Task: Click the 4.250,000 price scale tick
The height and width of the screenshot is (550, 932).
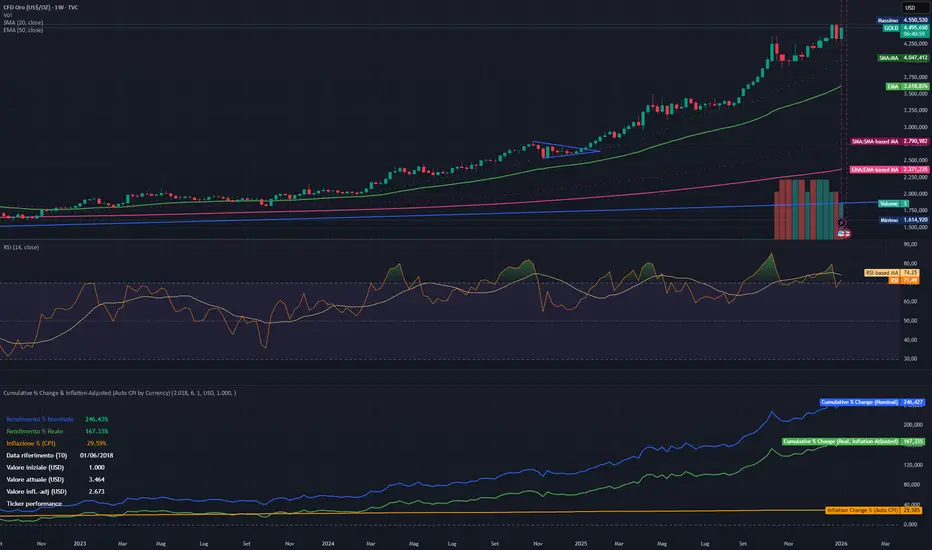Action: click(x=915, y=44)
